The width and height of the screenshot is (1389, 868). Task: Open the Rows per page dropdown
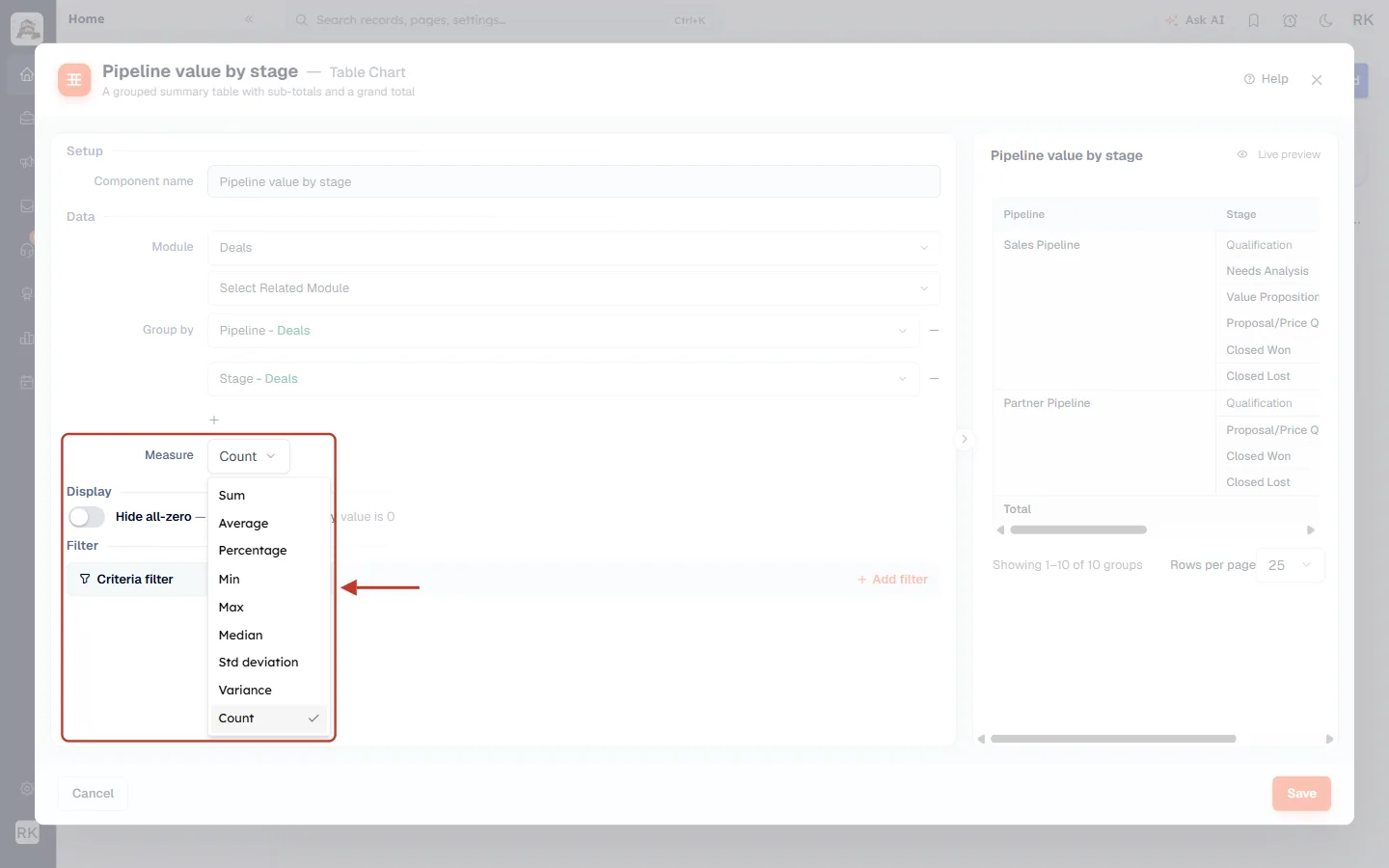pyautogui.click(x=1291, y=565)
